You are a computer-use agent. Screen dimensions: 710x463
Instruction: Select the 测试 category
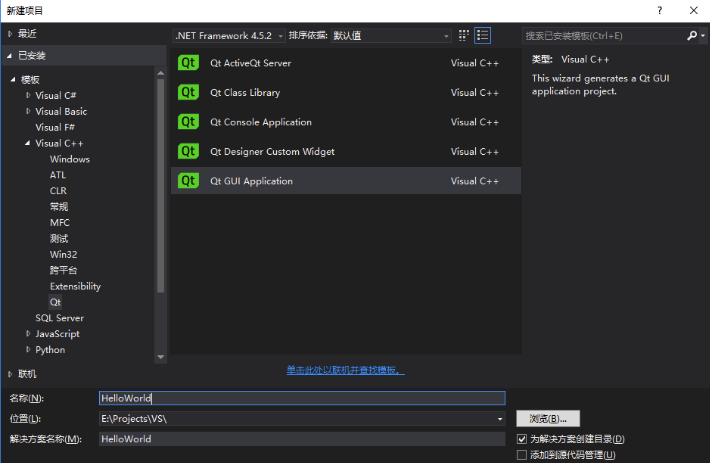click(x=59, y=239)
